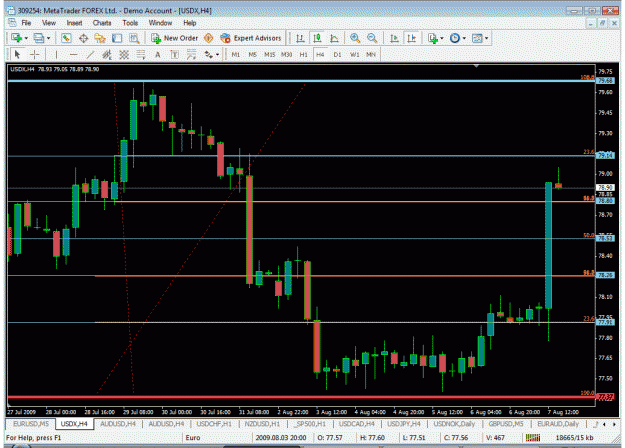The image size is (625, 448).
Task: Toggle the Terminal window icon
Action: pyautogui.click(x=117, y=38)
